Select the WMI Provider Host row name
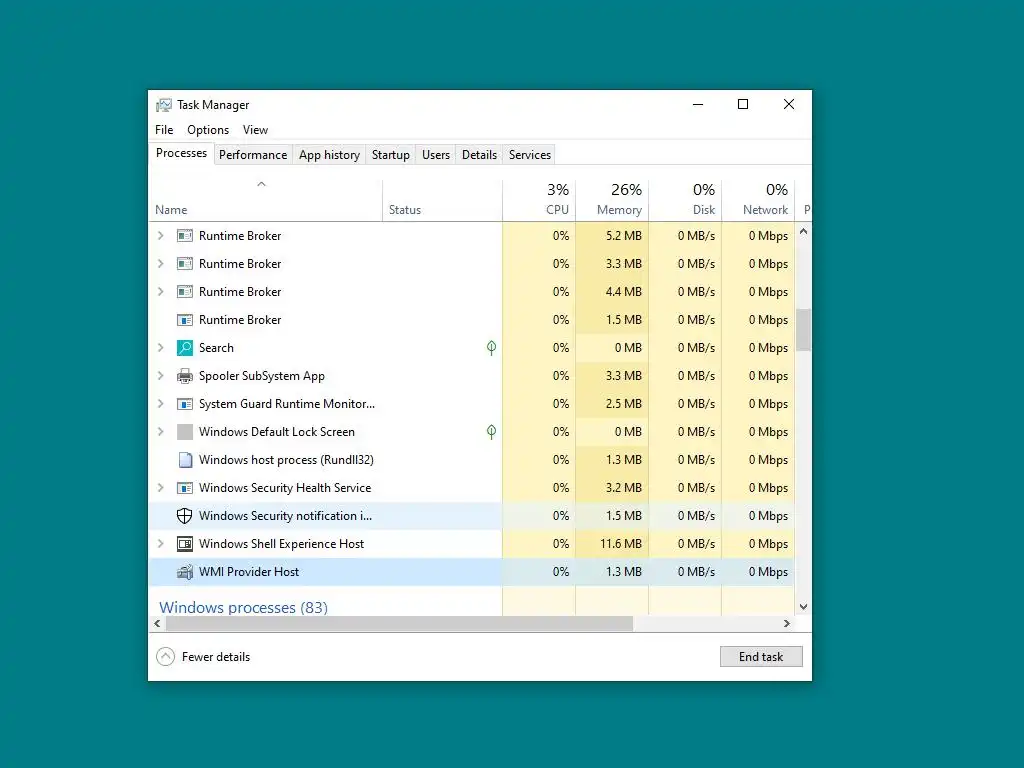 [249, 572]
